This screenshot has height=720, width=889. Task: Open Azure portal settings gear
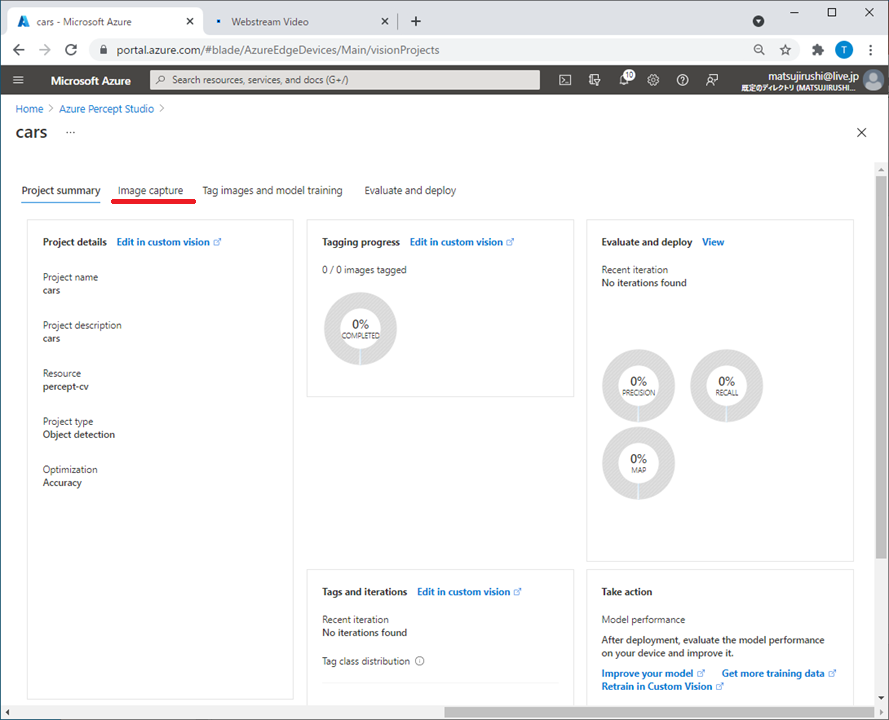tap(653, 80)
